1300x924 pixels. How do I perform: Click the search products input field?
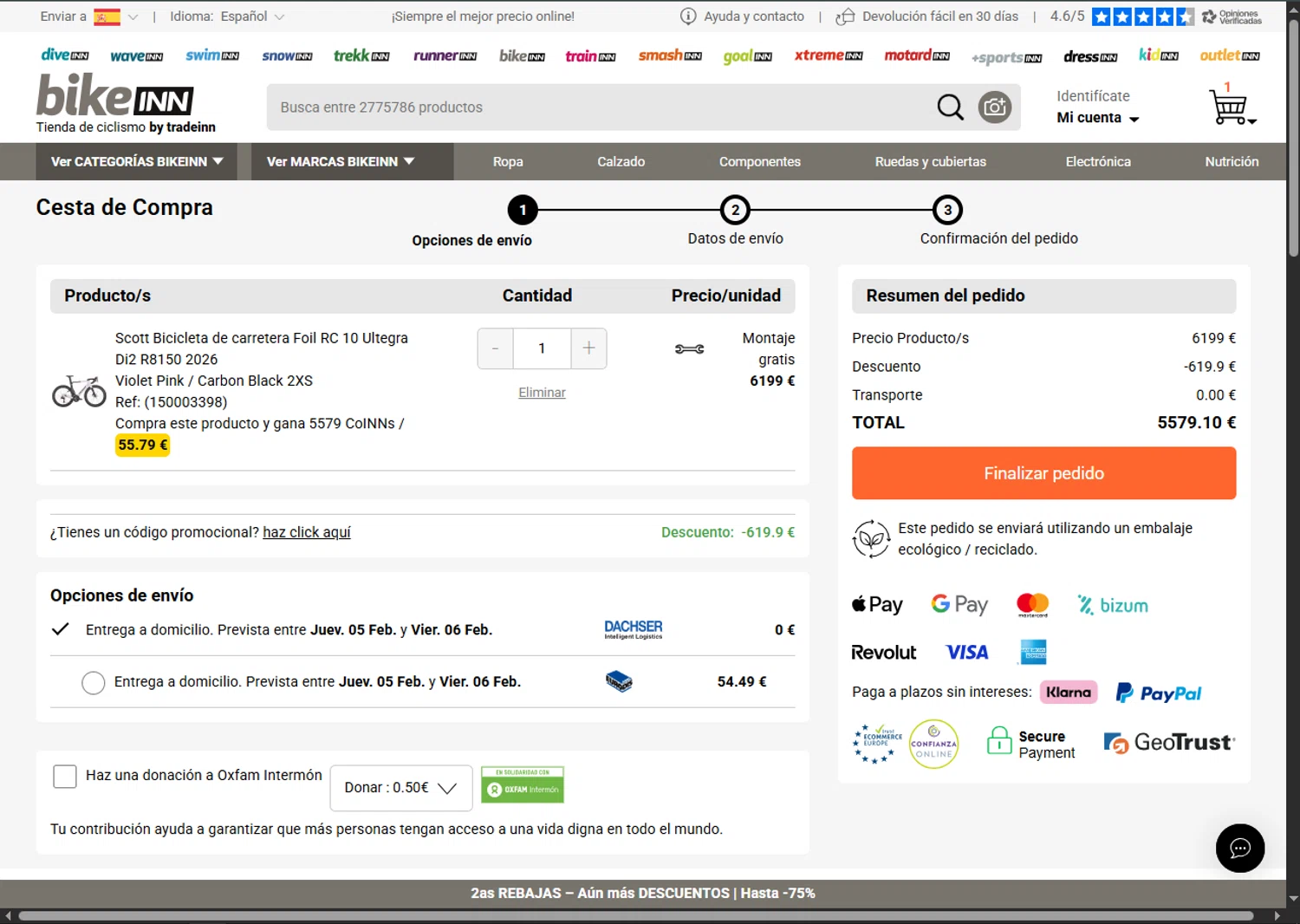(598, 107)
